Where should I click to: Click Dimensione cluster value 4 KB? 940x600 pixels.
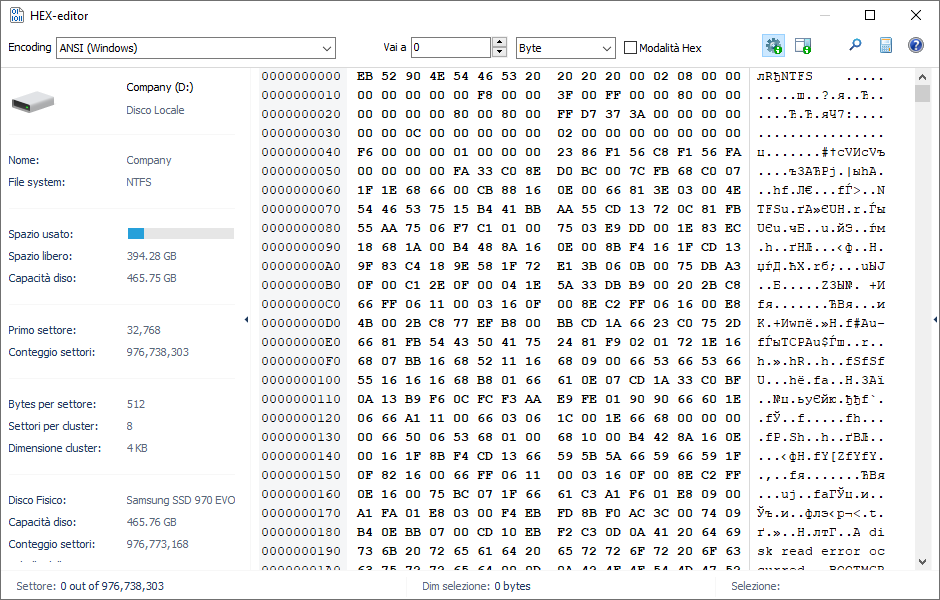pos(137,448)
